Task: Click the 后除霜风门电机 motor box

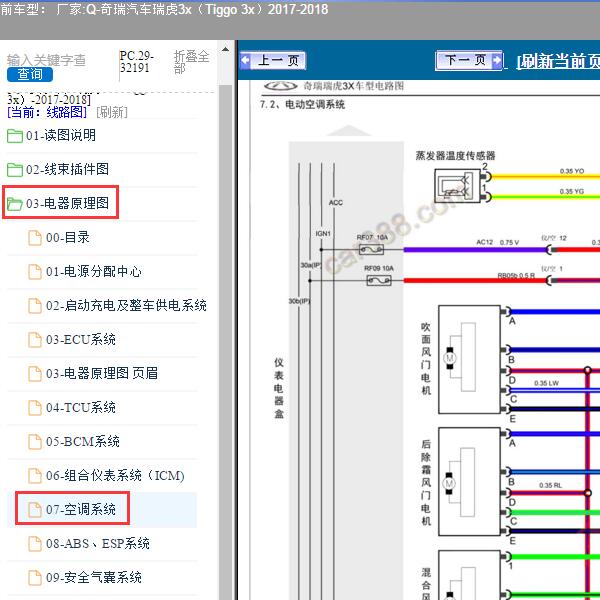Action: point(469,482)
